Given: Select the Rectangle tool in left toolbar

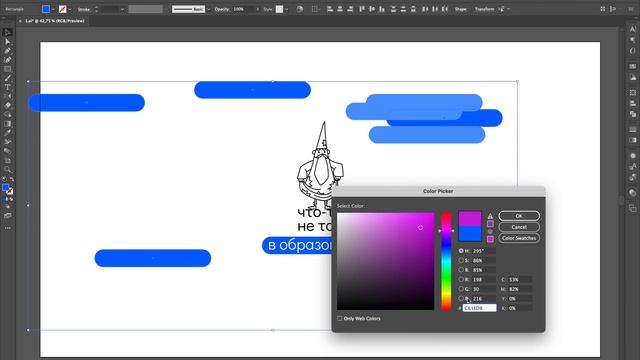Looking at the screenshot, I should pos(7,69).
